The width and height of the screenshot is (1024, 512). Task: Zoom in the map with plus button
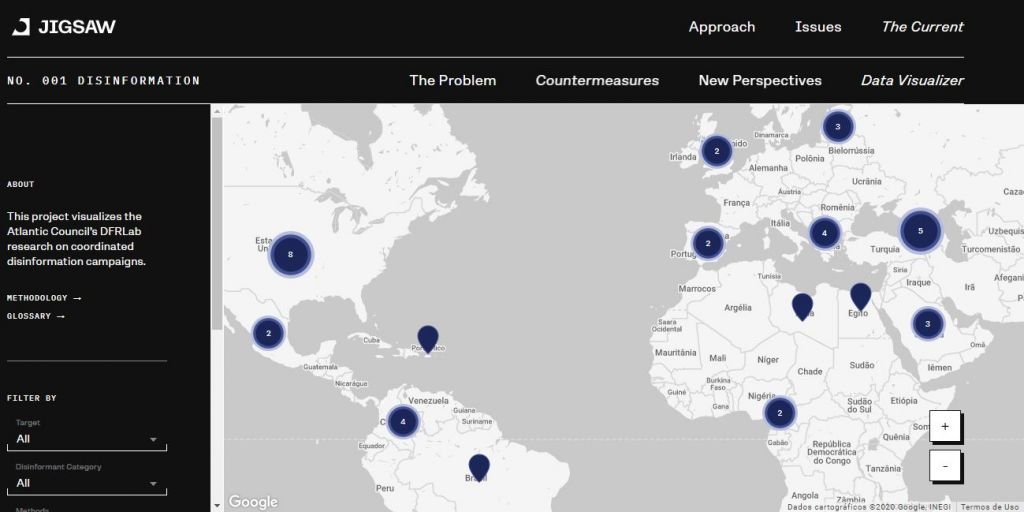coord(944,426)
